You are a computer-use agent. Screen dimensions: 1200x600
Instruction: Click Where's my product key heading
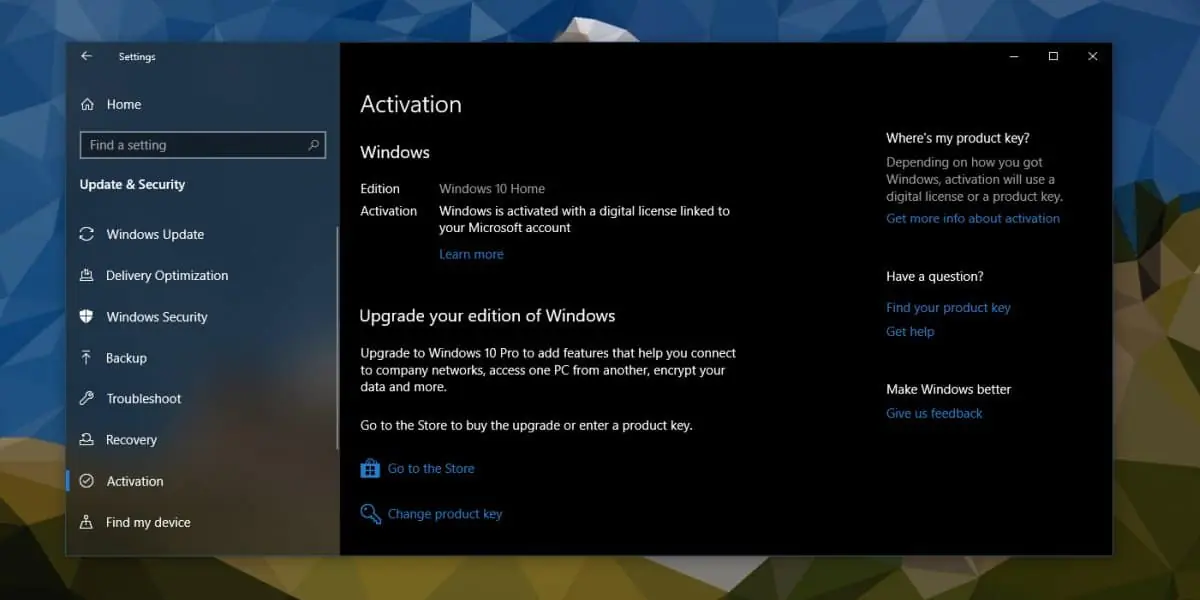[957, 138]
